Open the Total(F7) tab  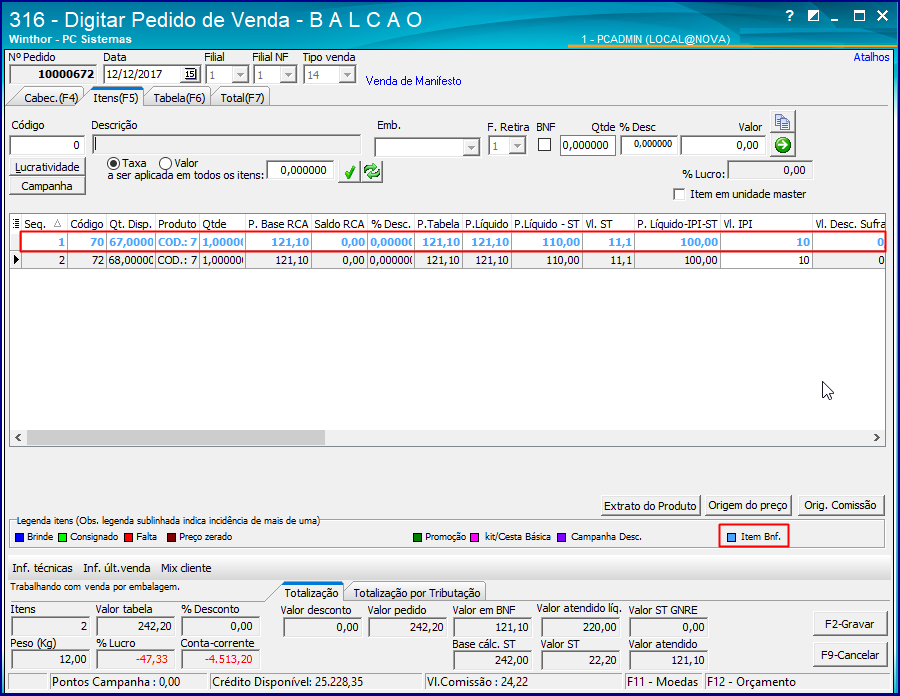[x=242, y=98]
